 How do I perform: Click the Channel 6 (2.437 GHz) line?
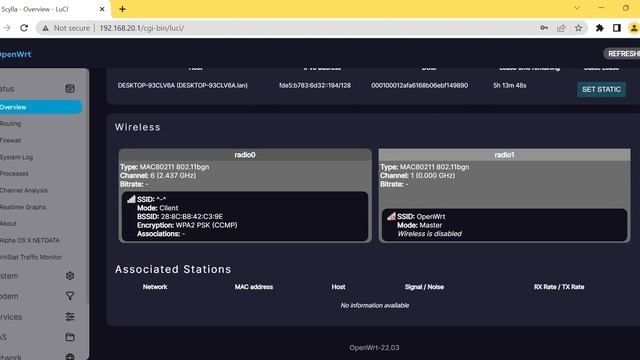click(158, 176)
